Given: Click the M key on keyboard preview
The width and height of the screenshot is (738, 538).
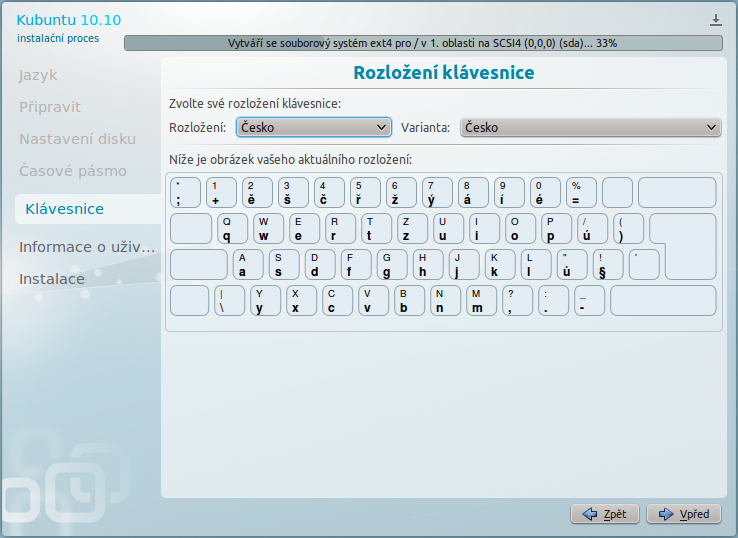Looking at the screenshot, I should click(x=481, y=300).
